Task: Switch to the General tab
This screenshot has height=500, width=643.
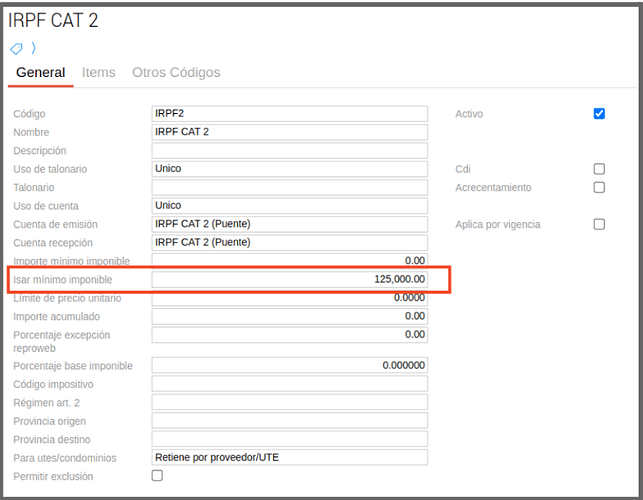Action: click(x=41, y=73)
